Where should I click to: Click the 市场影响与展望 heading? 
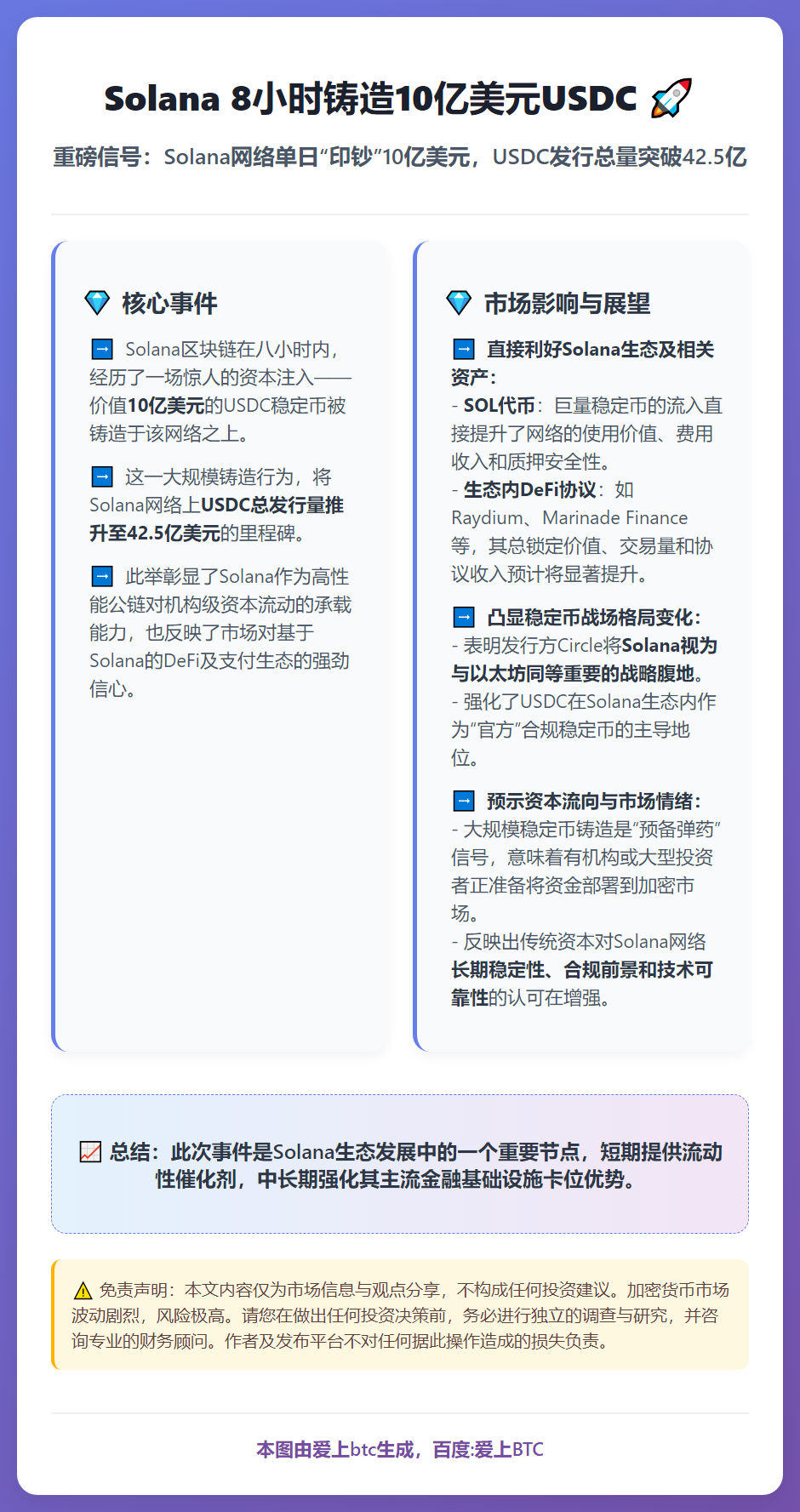coord(568,303)
